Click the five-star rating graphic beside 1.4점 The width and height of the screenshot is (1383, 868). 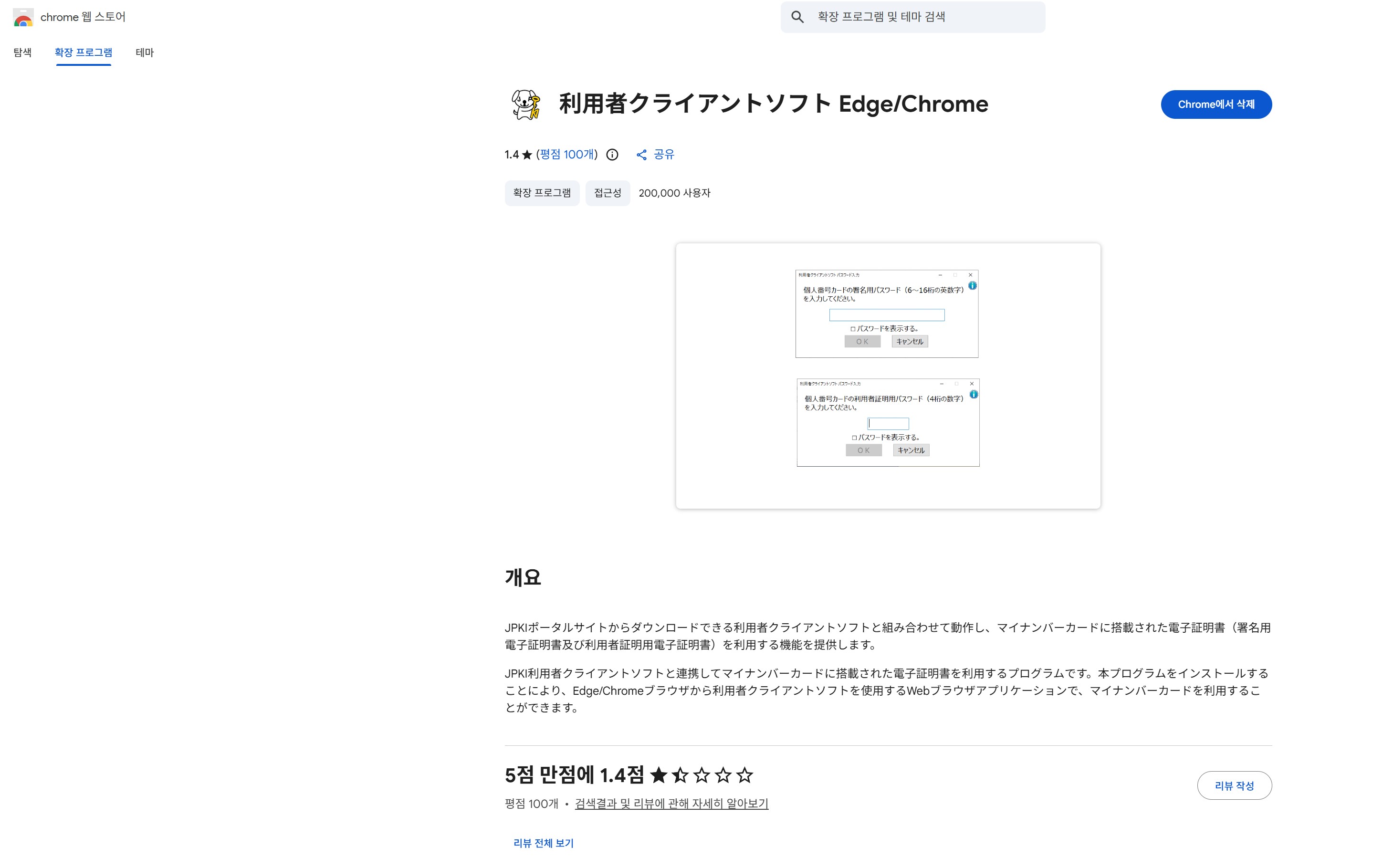tap(701, 775)
